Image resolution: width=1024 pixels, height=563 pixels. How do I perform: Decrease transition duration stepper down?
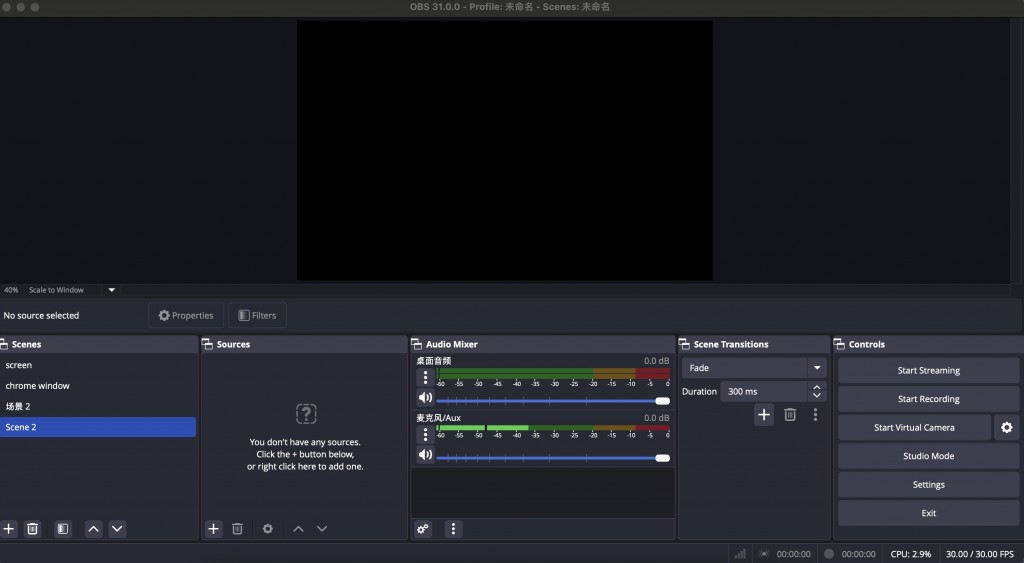point(816,396)
